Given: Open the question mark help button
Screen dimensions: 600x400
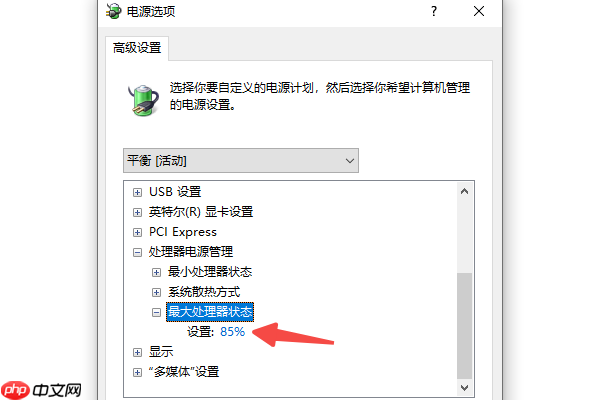Looking at the screenshot, I should [434, 11].
